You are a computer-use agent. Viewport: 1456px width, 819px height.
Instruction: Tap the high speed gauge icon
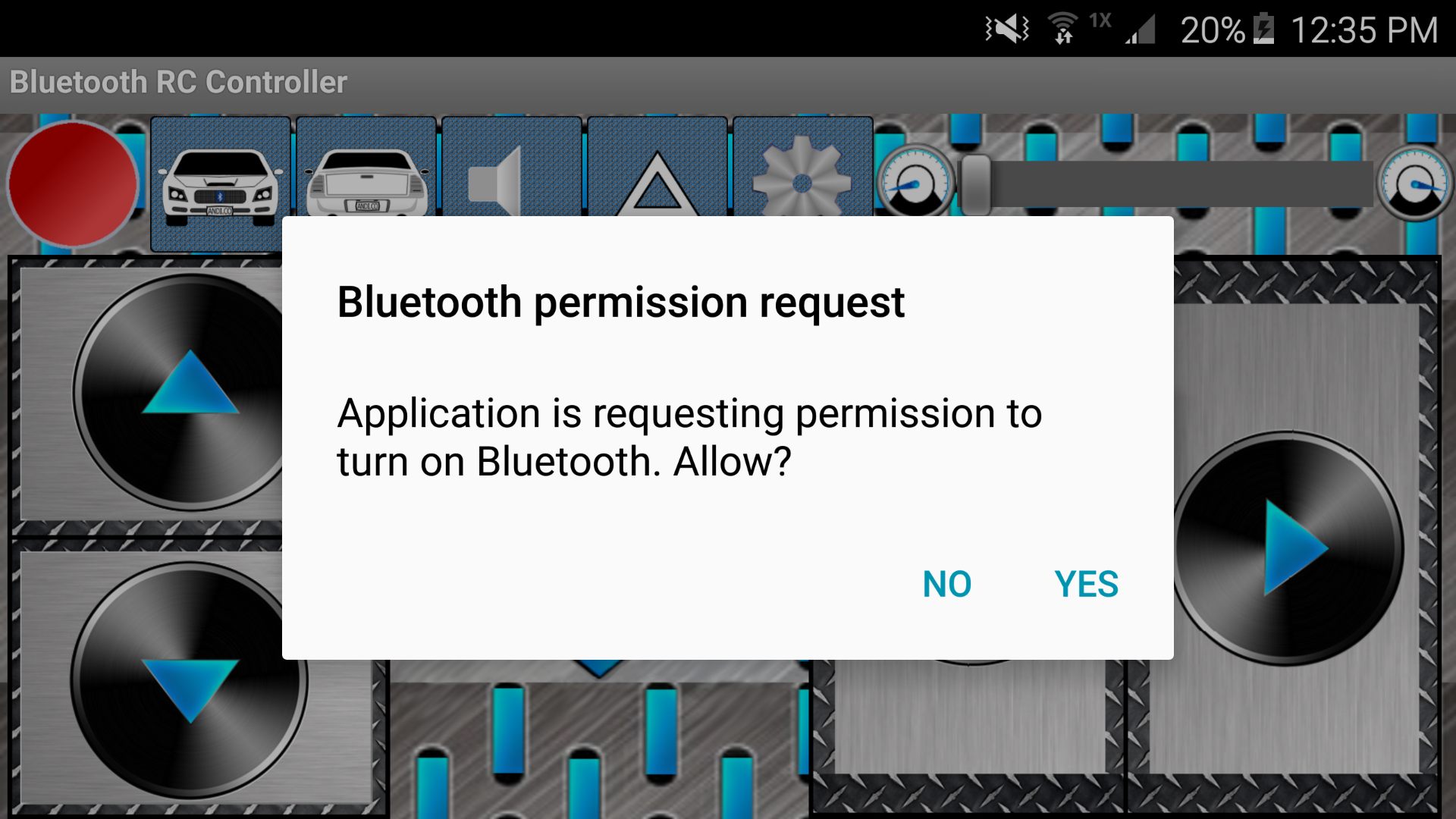(1414, 183)
